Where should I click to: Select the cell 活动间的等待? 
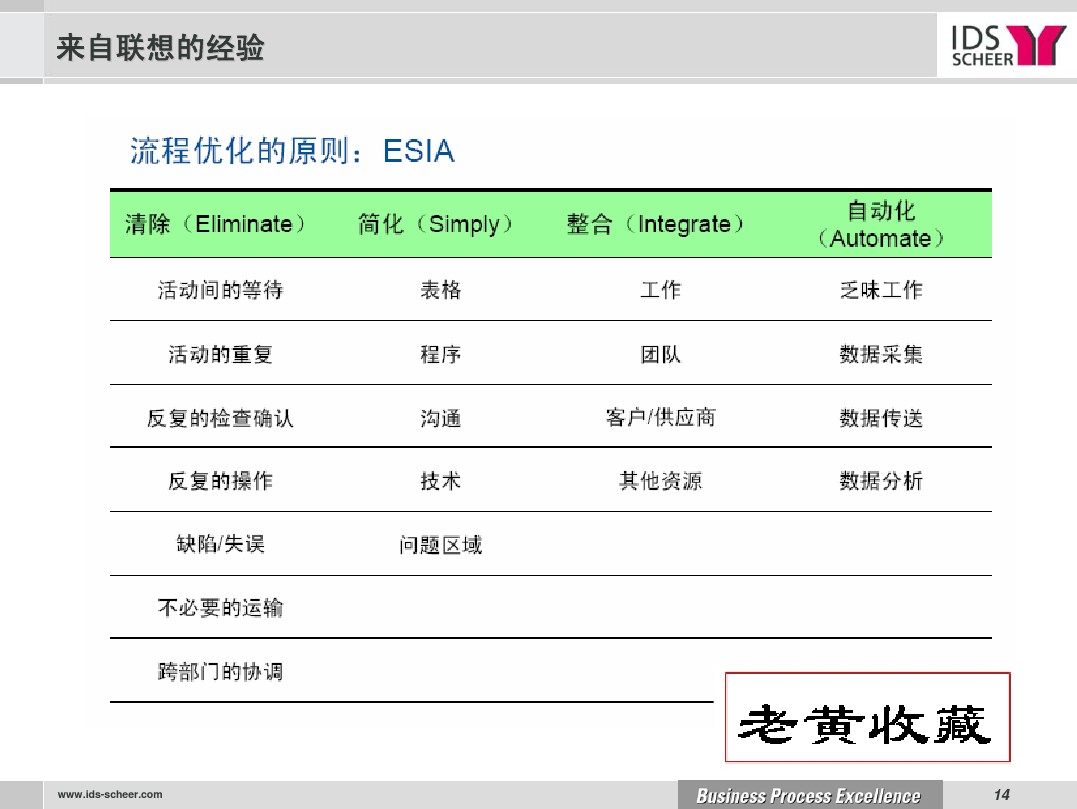click(220, 290)
